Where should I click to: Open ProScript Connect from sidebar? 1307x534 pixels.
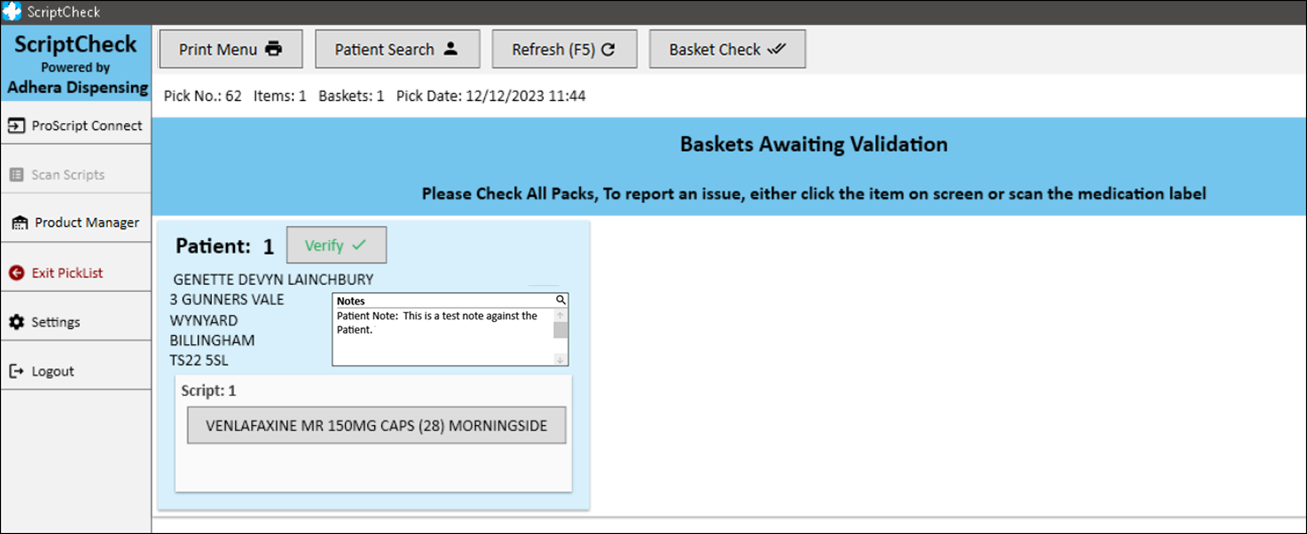coord(76,126)
